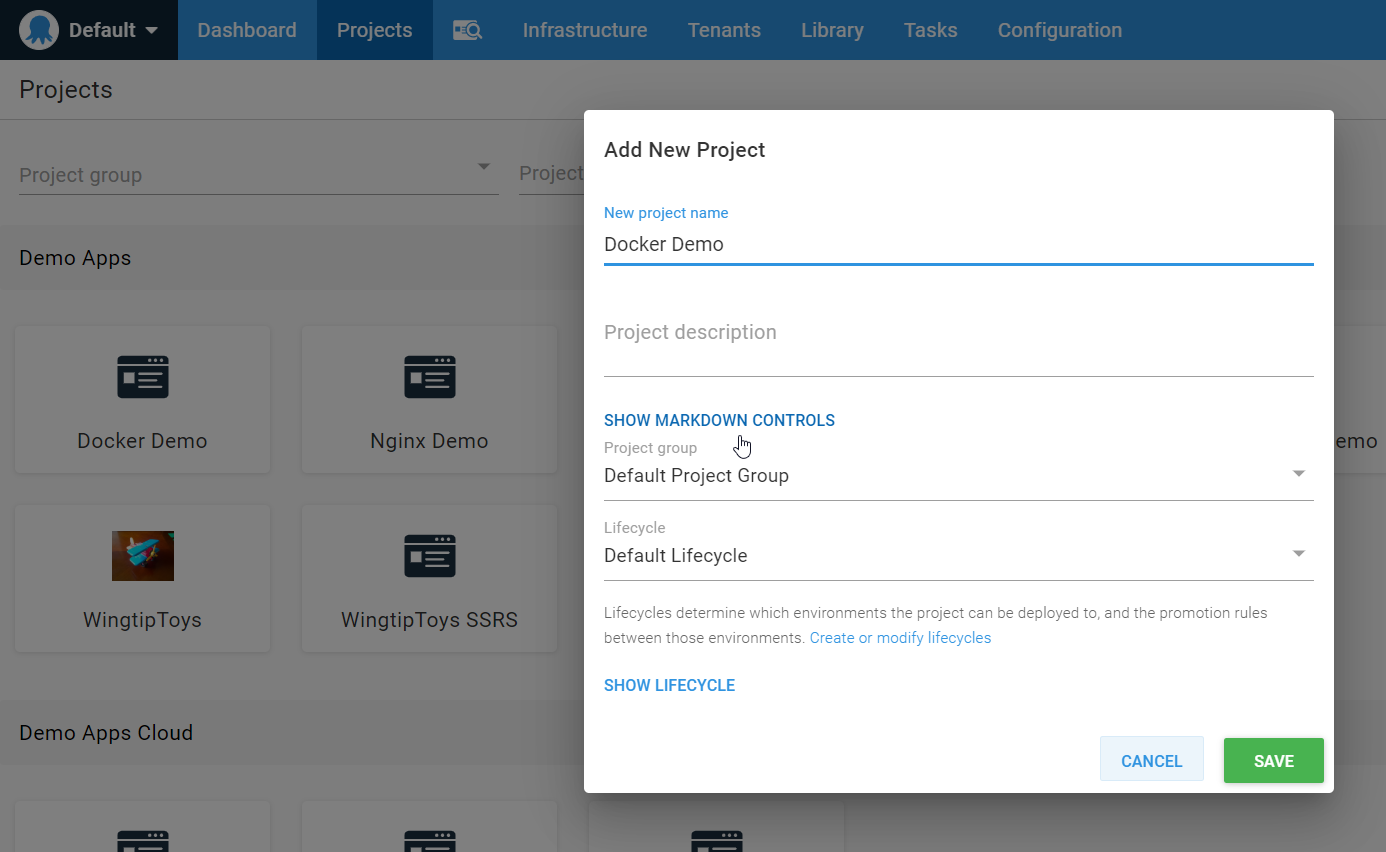Open the Infrastructure menu

coord(584,30)
